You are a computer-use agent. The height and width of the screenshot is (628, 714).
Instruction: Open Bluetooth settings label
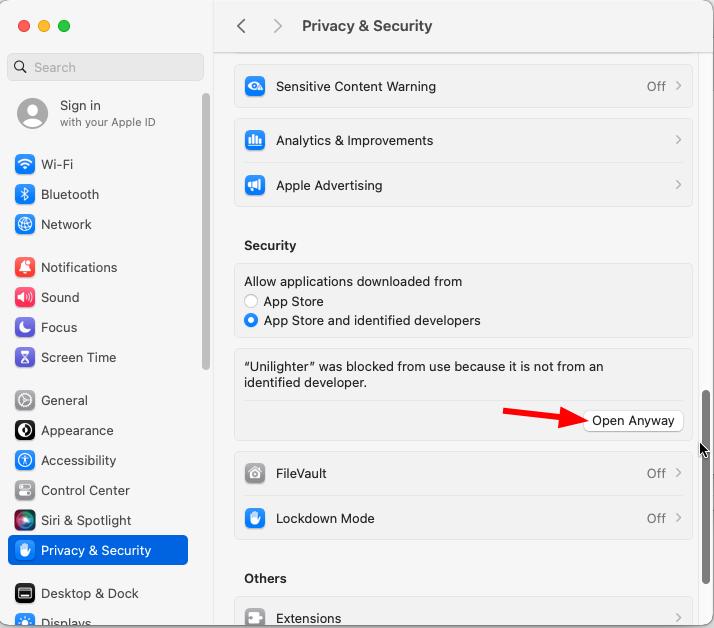70,194
